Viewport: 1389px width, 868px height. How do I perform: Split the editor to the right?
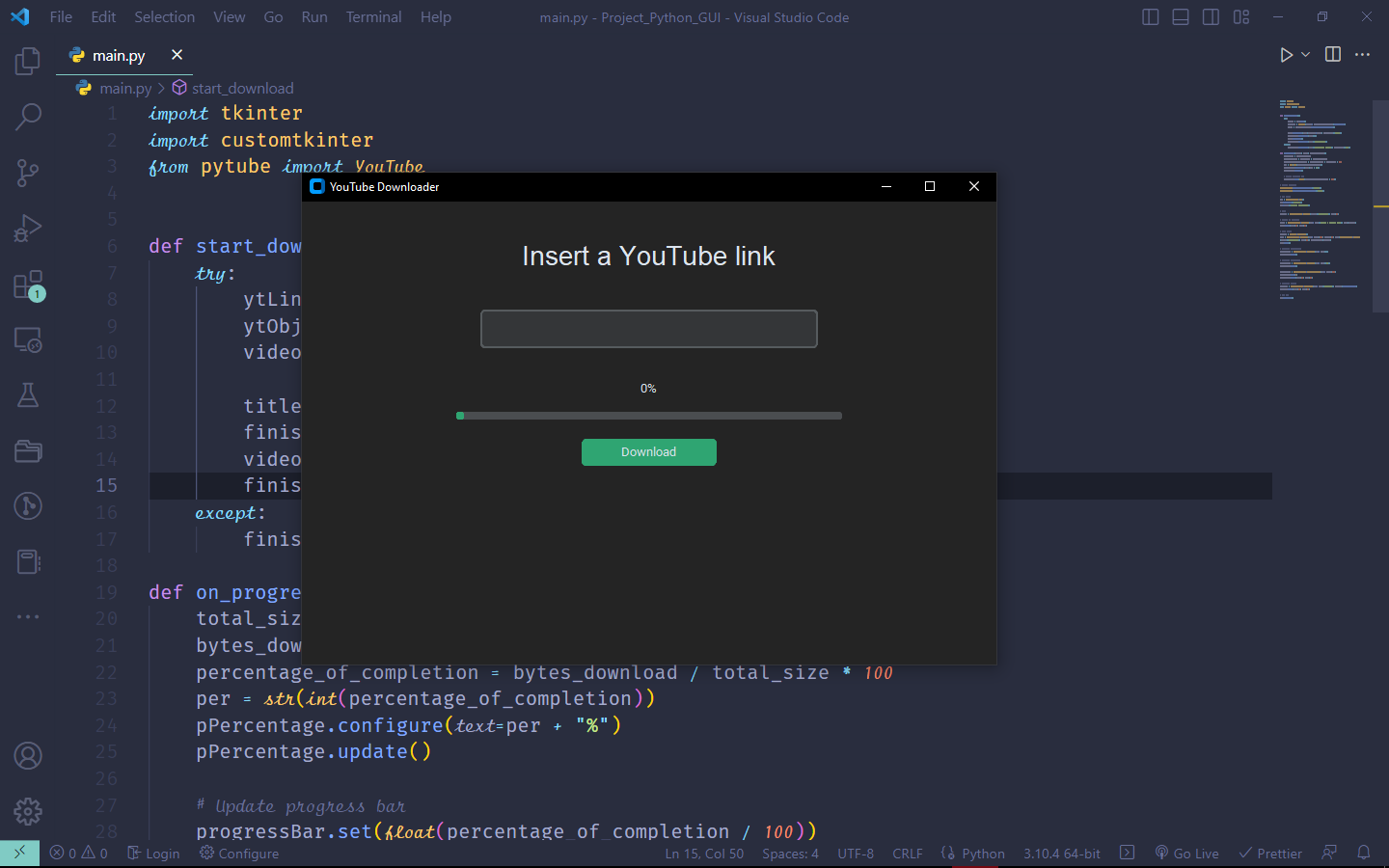(1333, 55)
